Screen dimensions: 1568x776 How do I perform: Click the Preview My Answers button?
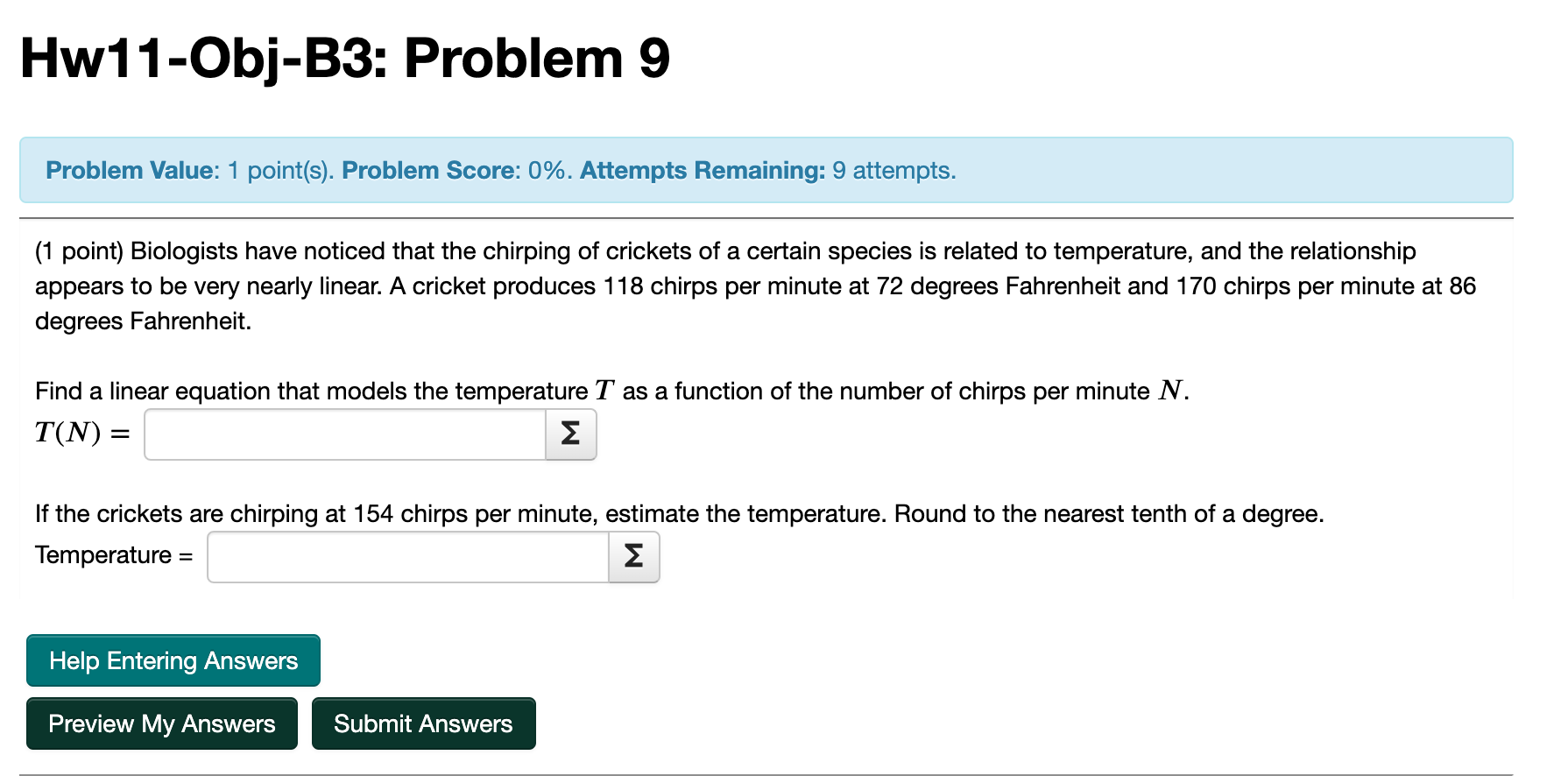(162, 723)
